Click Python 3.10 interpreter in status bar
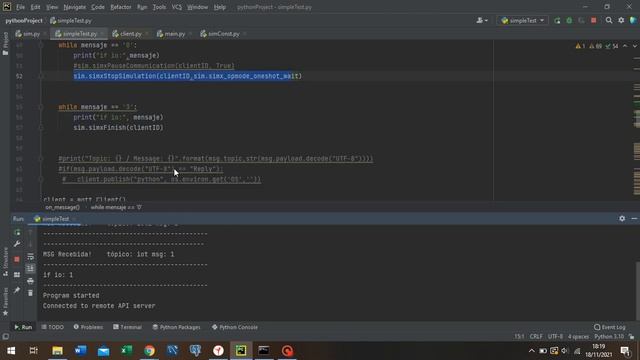The image size is (640, 360). pos(609,337)
